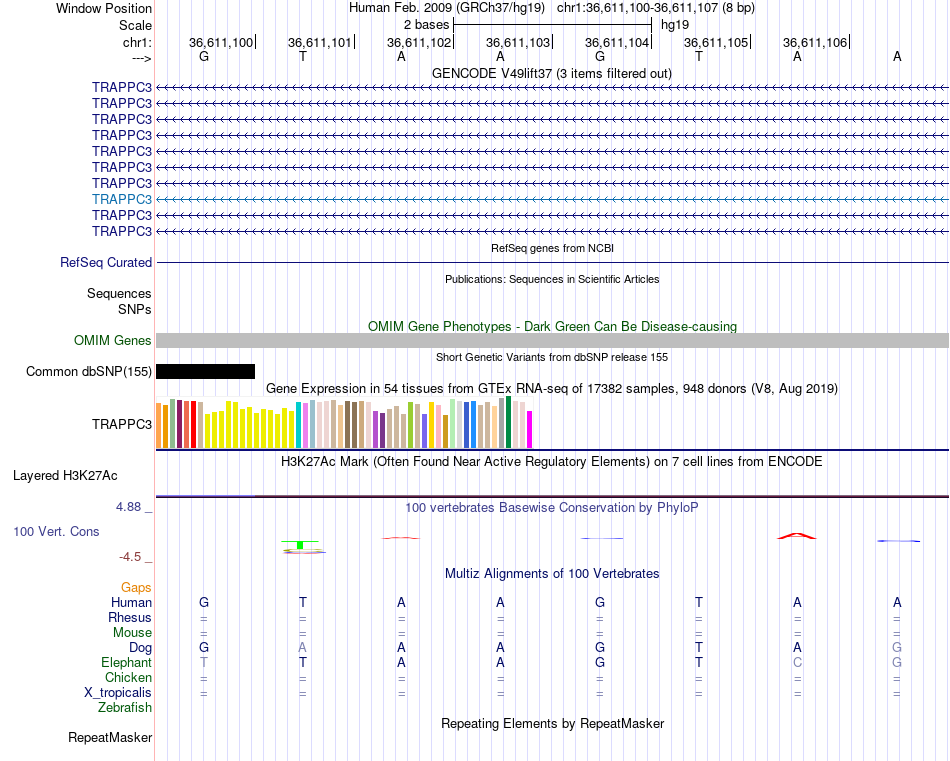
Task: Select the Mouse species label
Action: pos(132,633)
